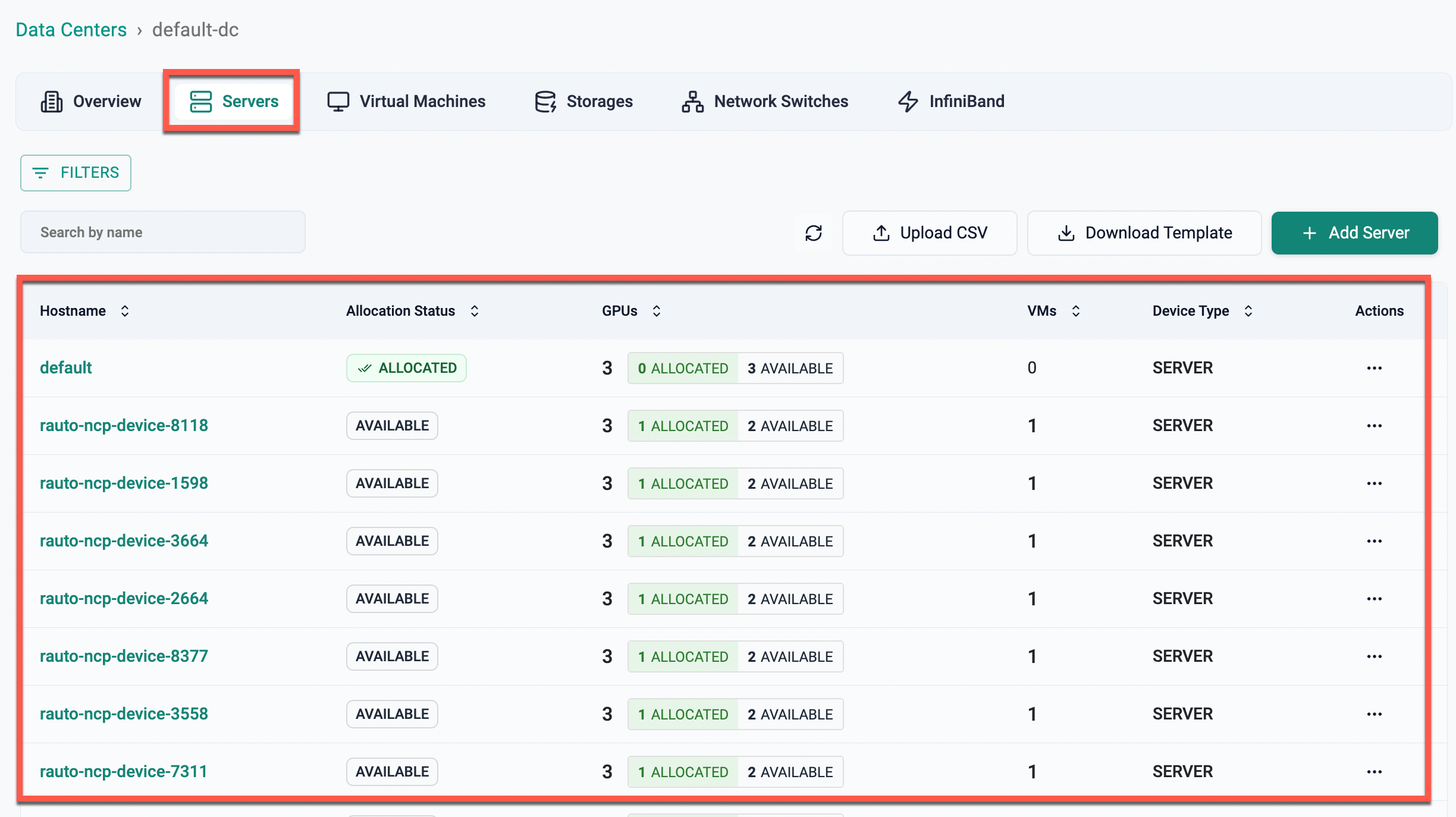The width and height of the screenshot is (1456, 817).
Task: Click AVAILABLE badge for rauto-ncp-device-8118
Action: (392, 426)
